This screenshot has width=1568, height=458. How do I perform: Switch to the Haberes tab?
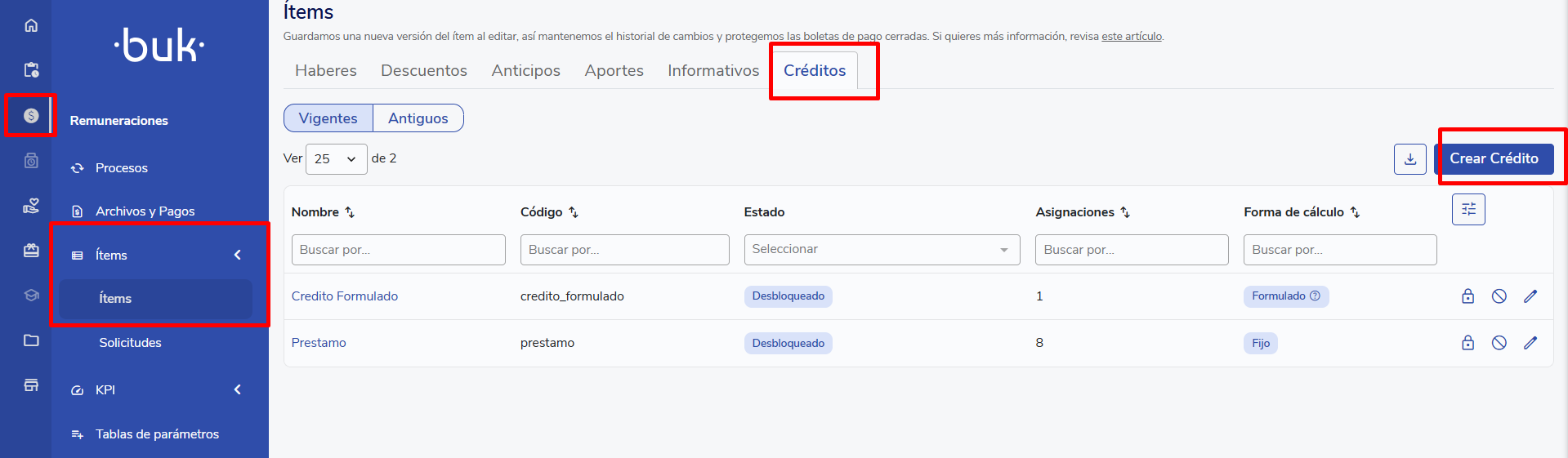point(325,71)
